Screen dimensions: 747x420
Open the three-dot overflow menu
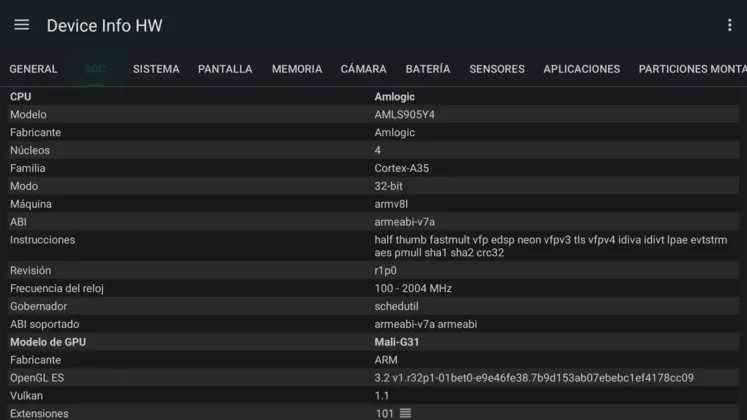point(729,25)
